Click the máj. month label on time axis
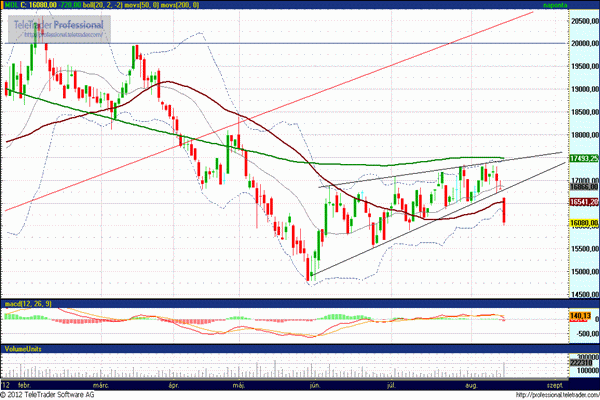Image resolution: width=600 pixels, height=400 pixels. click(239, 385)
